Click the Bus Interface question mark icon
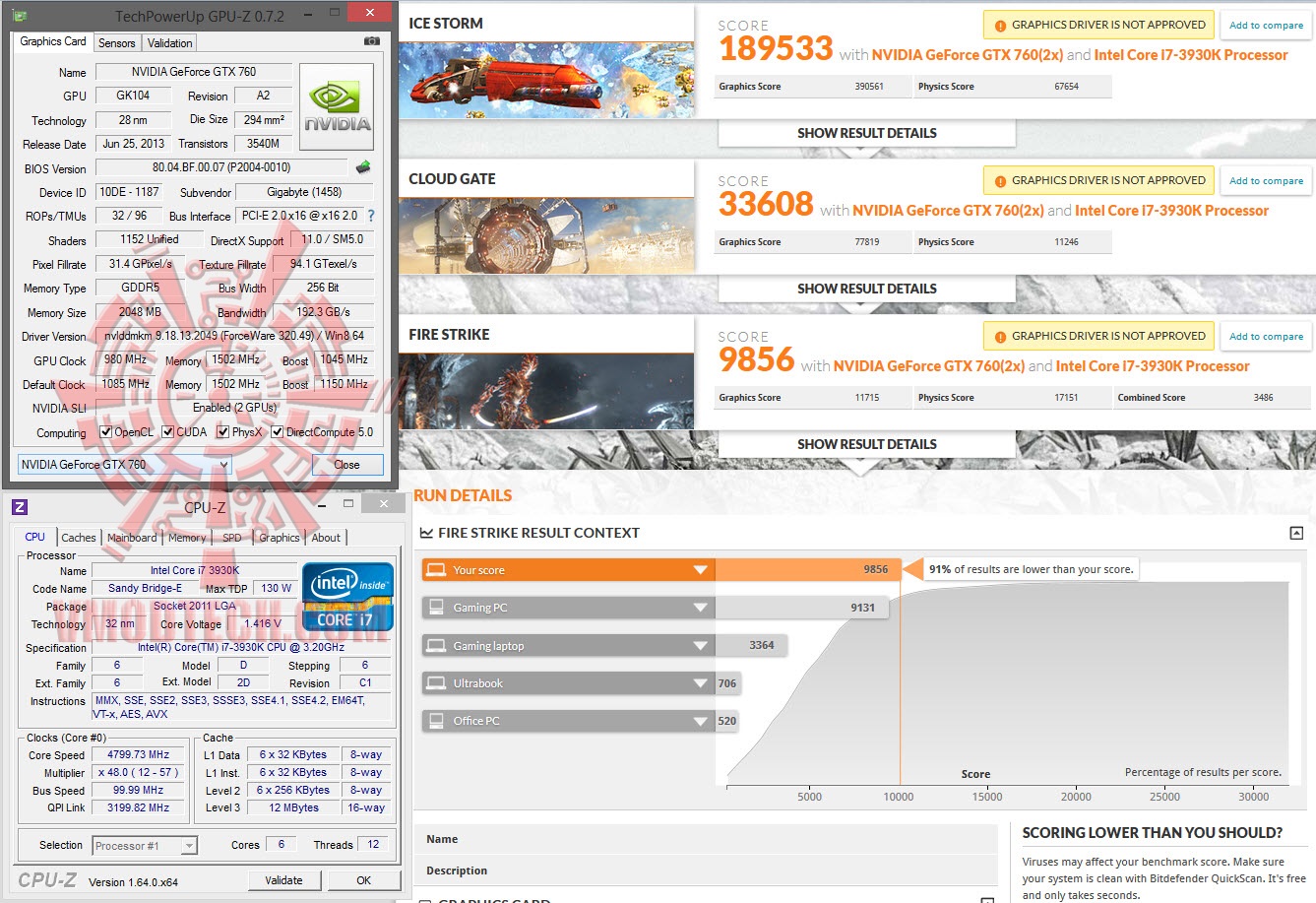Screen dimensions: 1316x903 [371, 216]
